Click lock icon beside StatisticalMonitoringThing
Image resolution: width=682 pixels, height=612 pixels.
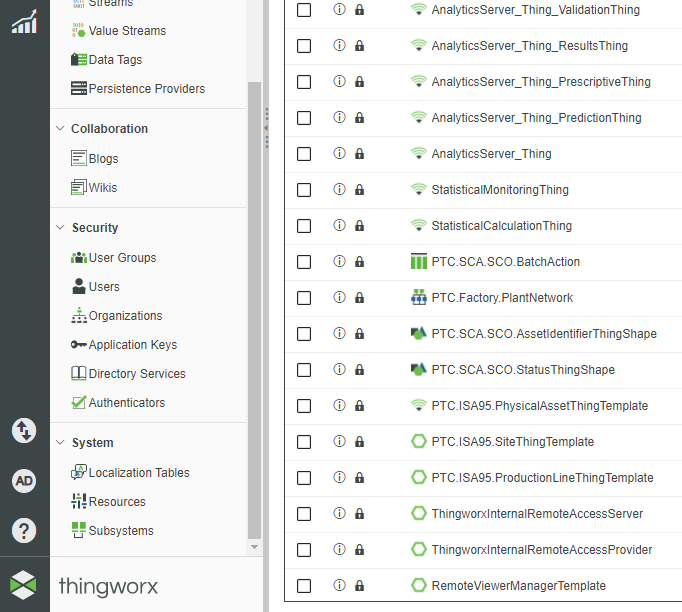[360, 190]
